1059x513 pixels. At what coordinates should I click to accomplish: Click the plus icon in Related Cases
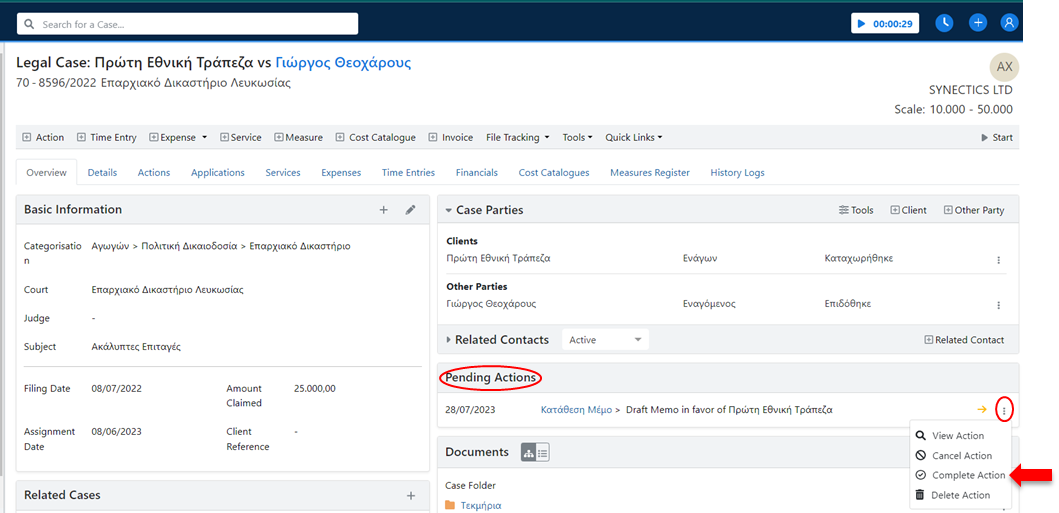click(410, 495)
